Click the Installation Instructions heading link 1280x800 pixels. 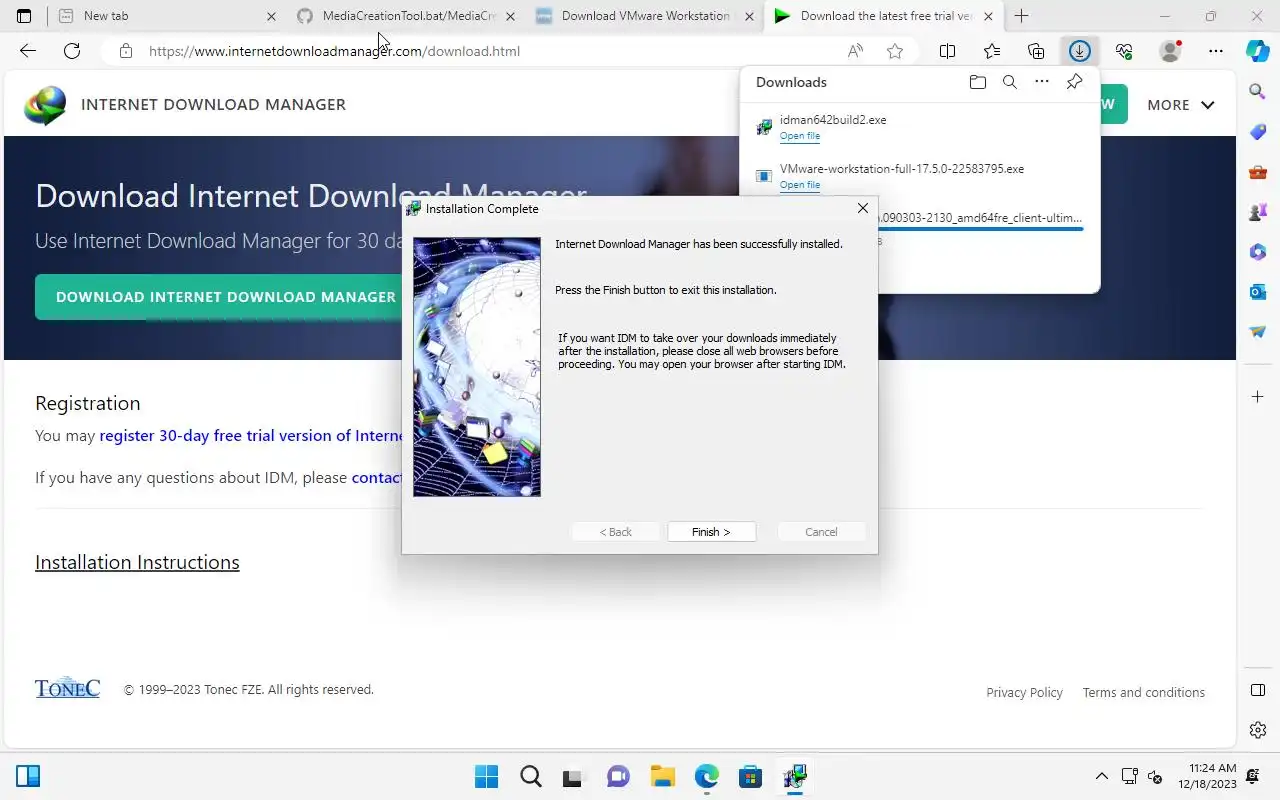point(137,562)
